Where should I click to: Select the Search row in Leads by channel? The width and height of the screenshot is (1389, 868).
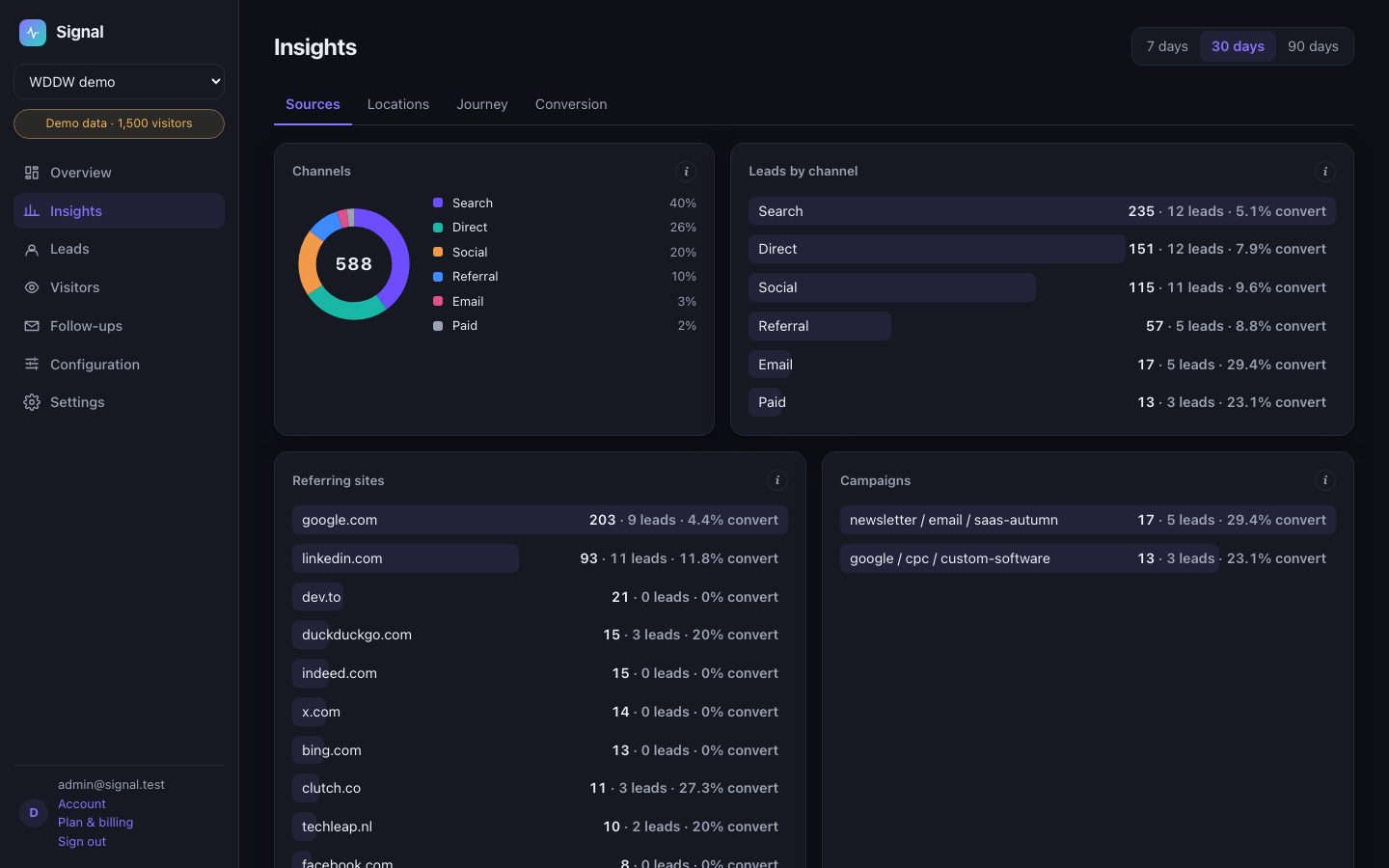pyautogui.click(x=1042, y=211)
